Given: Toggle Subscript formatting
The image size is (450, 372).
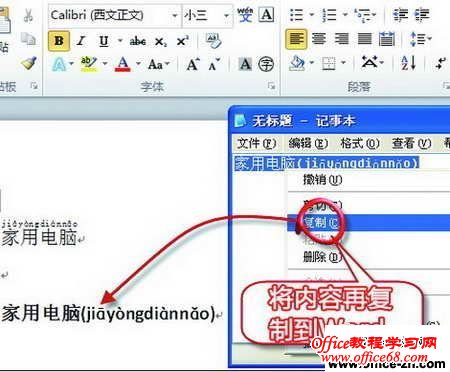Looking at the screenshot, I should coord(161,42).
